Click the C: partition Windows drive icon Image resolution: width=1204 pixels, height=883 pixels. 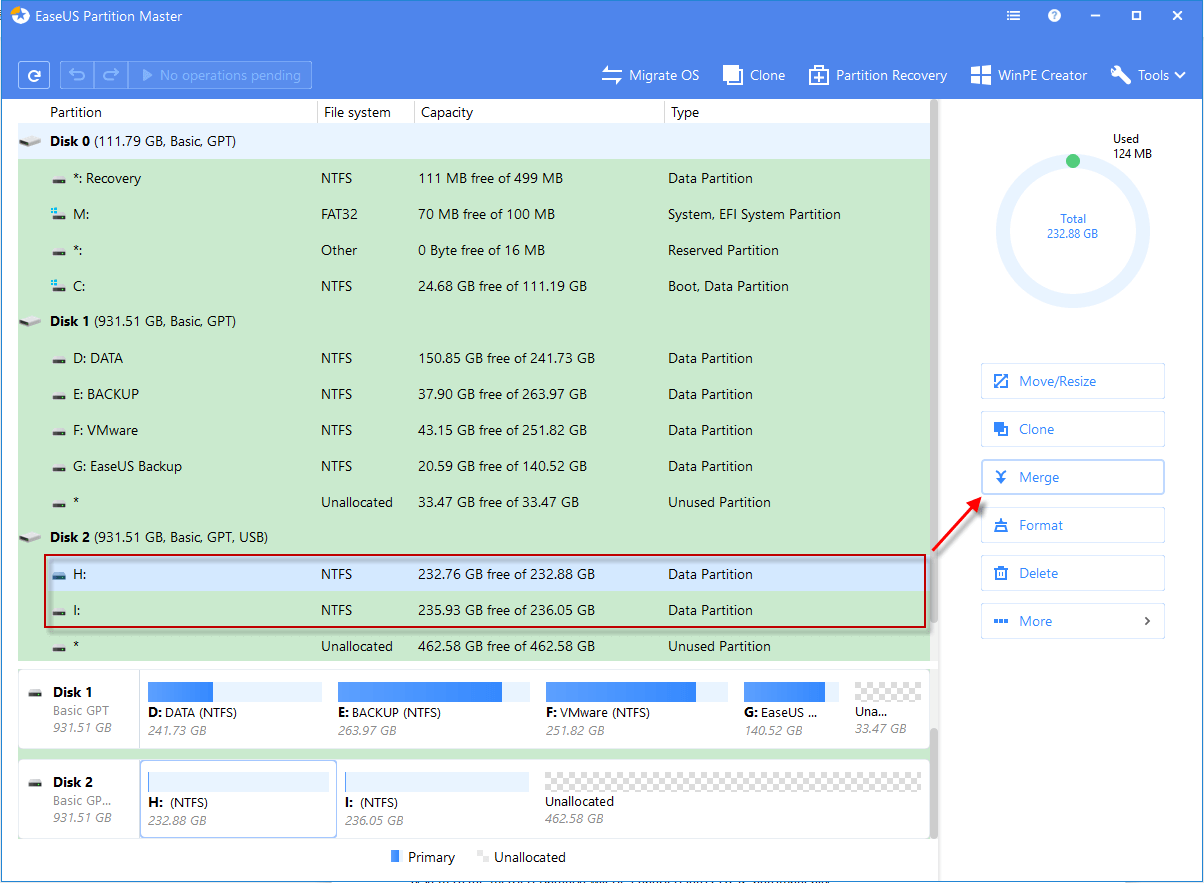point(59,286)
